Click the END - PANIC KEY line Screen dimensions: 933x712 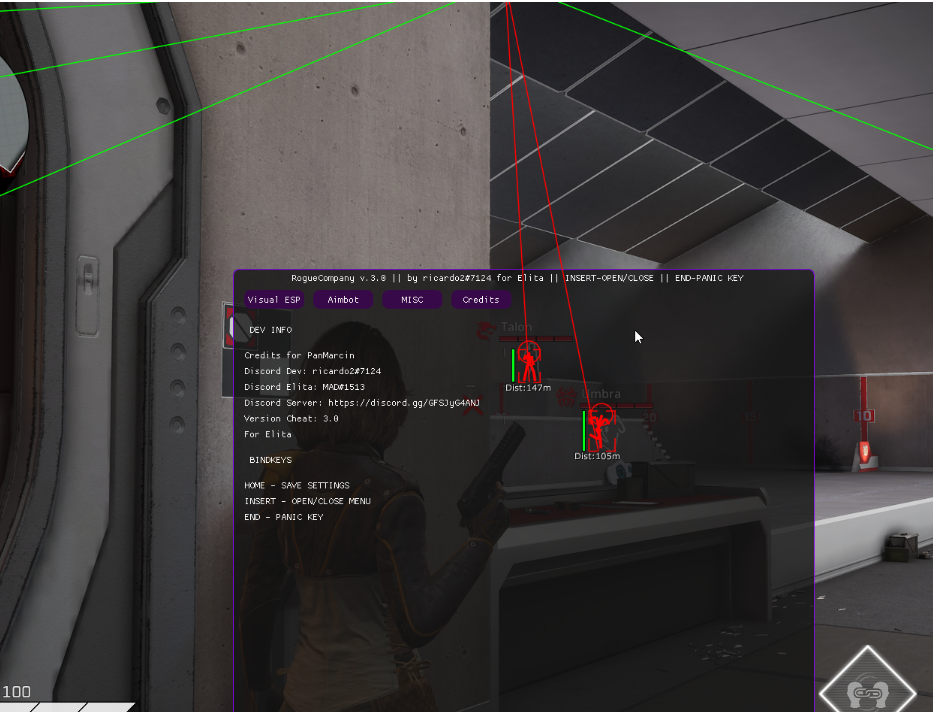(x=284, y=517)
